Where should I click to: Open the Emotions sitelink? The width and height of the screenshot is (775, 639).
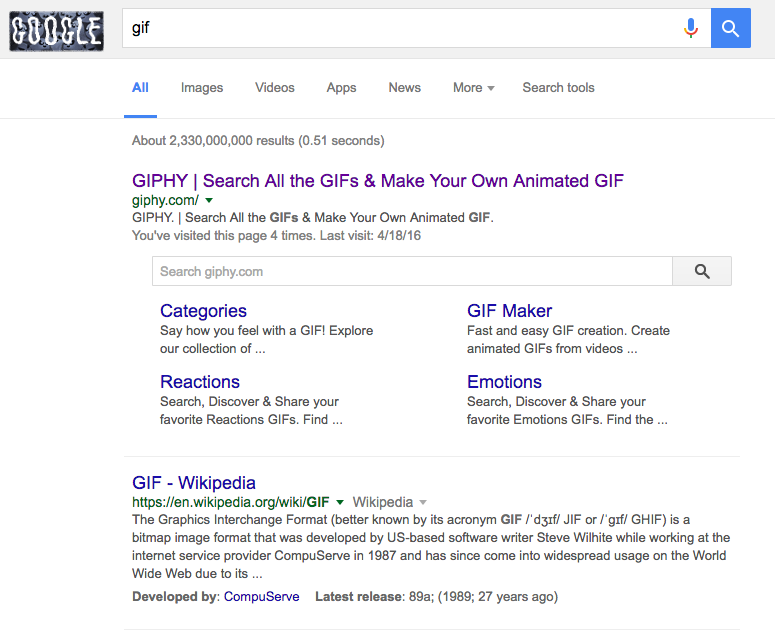click(504, 382)
